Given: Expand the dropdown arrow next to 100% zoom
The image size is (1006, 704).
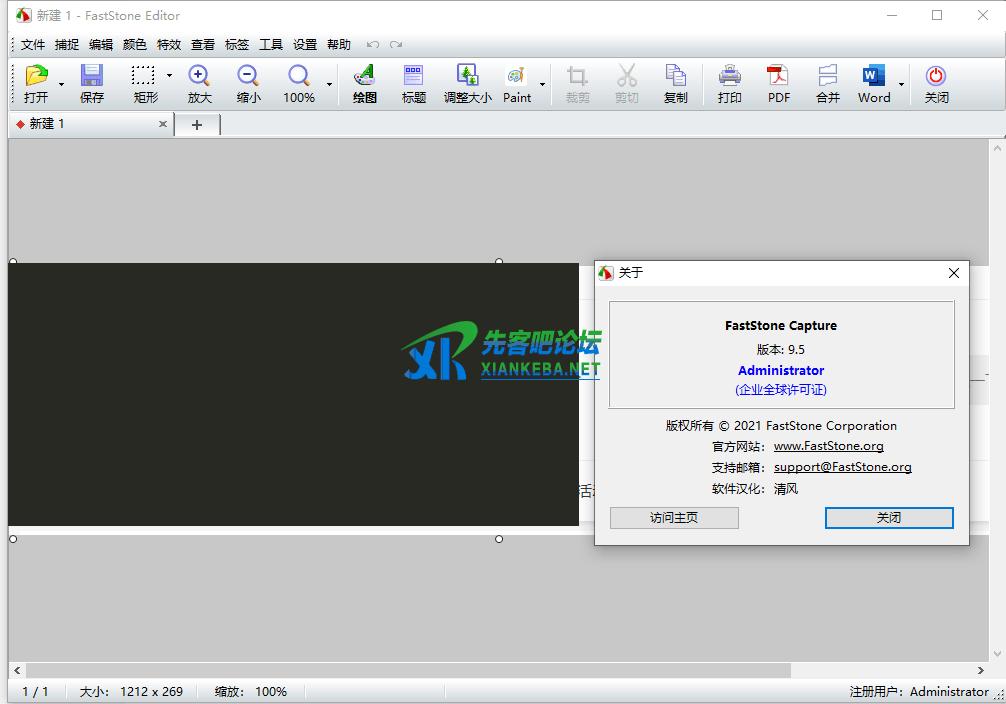Looking at the screenshot, I should [330, 85].
